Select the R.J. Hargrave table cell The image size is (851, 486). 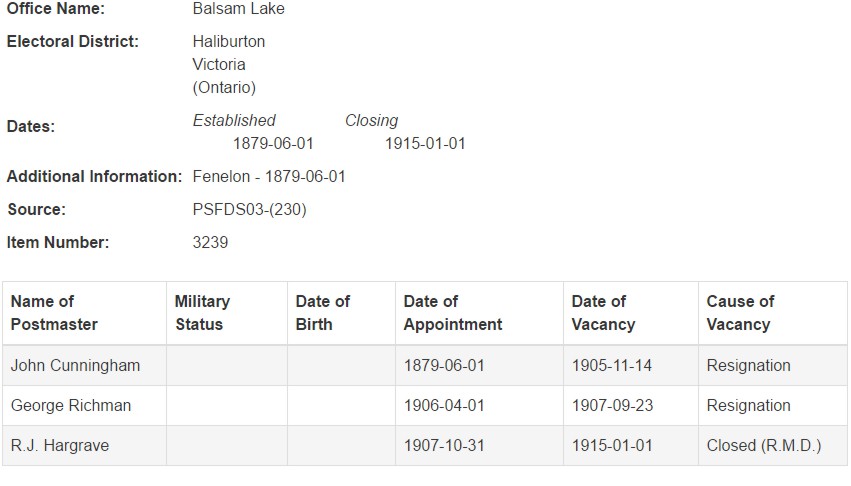[60, 446]
